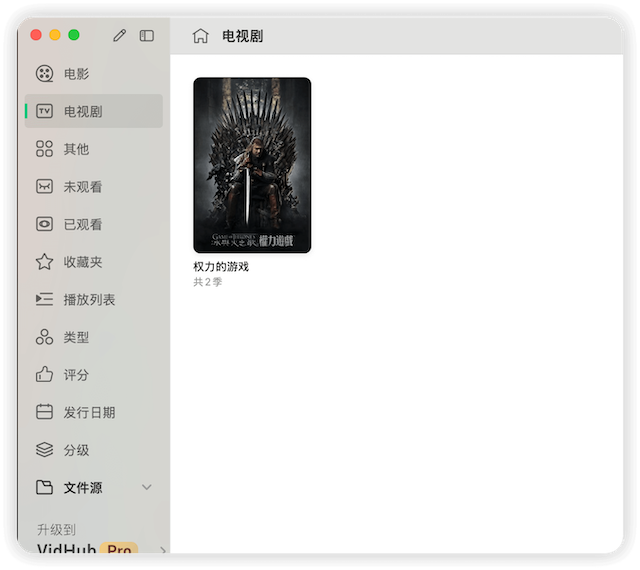Viewport: 640px width, 570px height.
Task: Expand upgrade arrow beside VidHub Pro
Action: [162, 549]
